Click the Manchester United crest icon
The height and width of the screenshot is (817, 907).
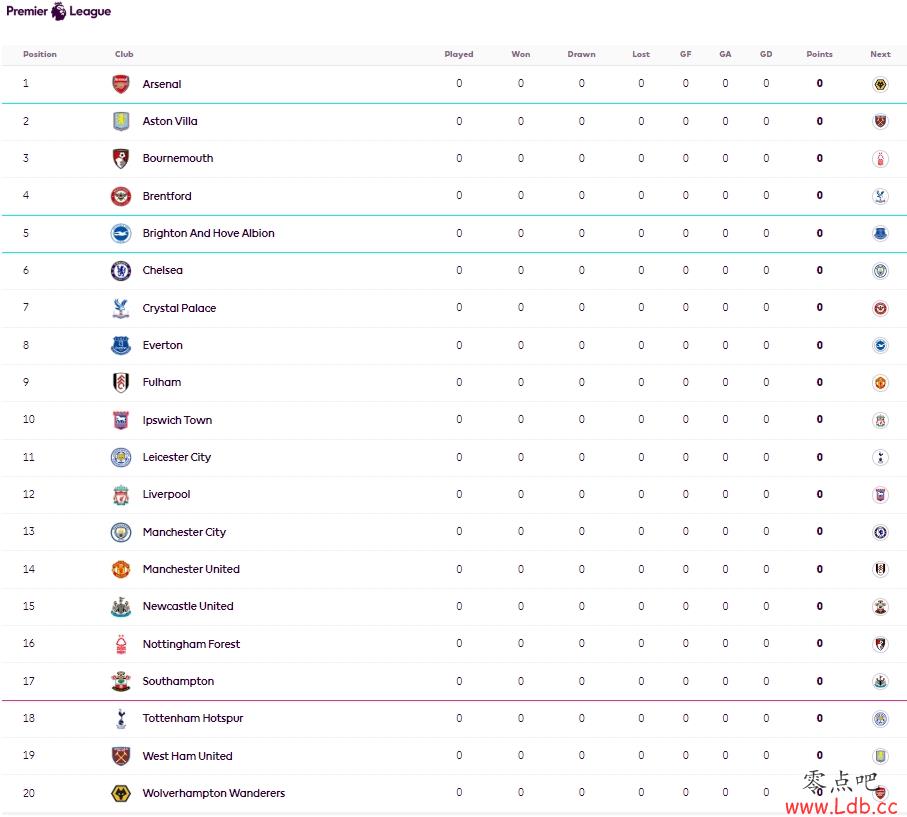point(121,569)
